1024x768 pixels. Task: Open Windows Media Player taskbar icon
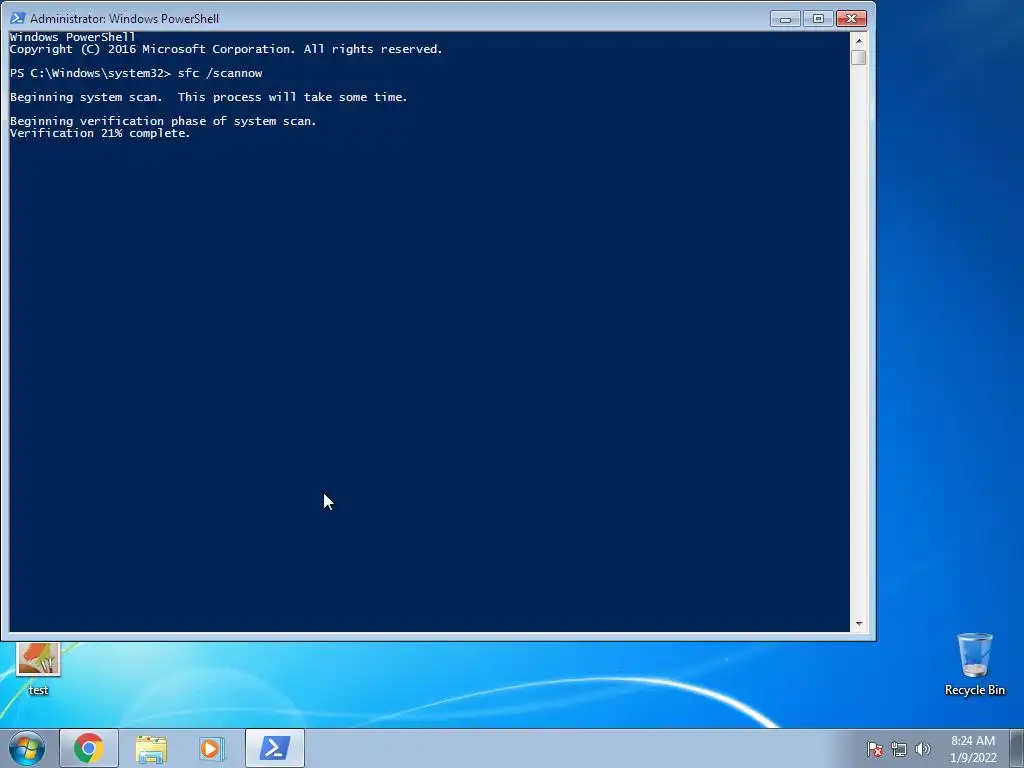(212, 748)
